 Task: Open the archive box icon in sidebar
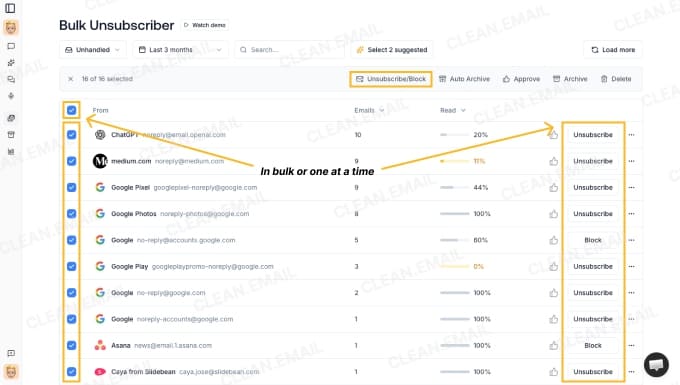pos(11,135)
